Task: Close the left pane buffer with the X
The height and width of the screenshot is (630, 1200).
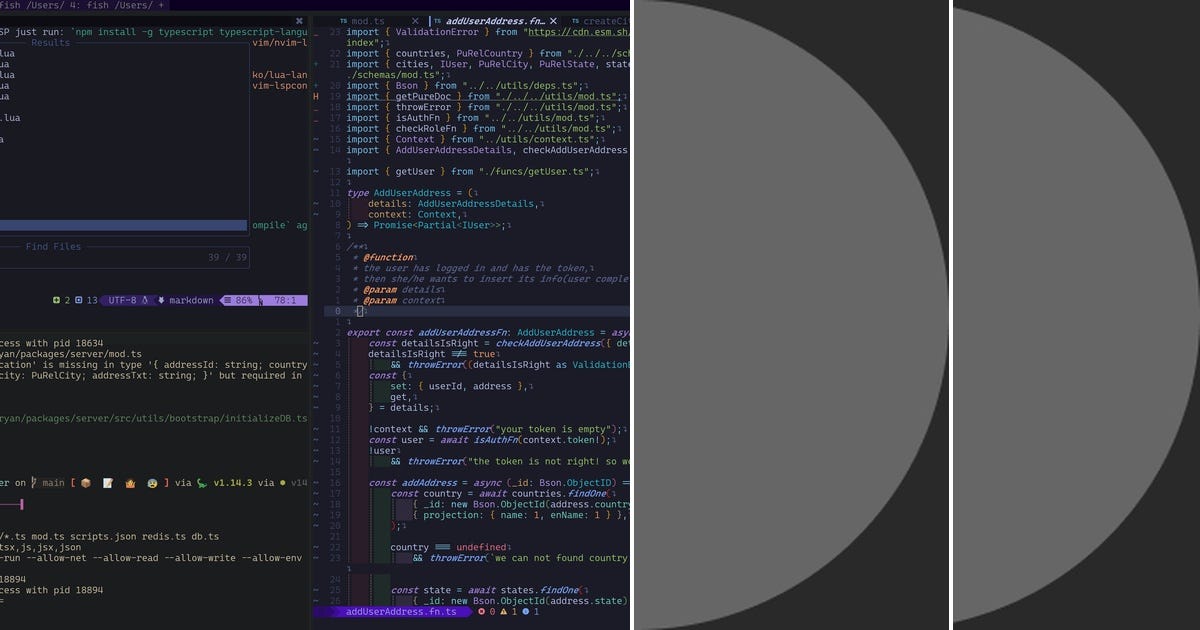Action: (x=299, y=20)
